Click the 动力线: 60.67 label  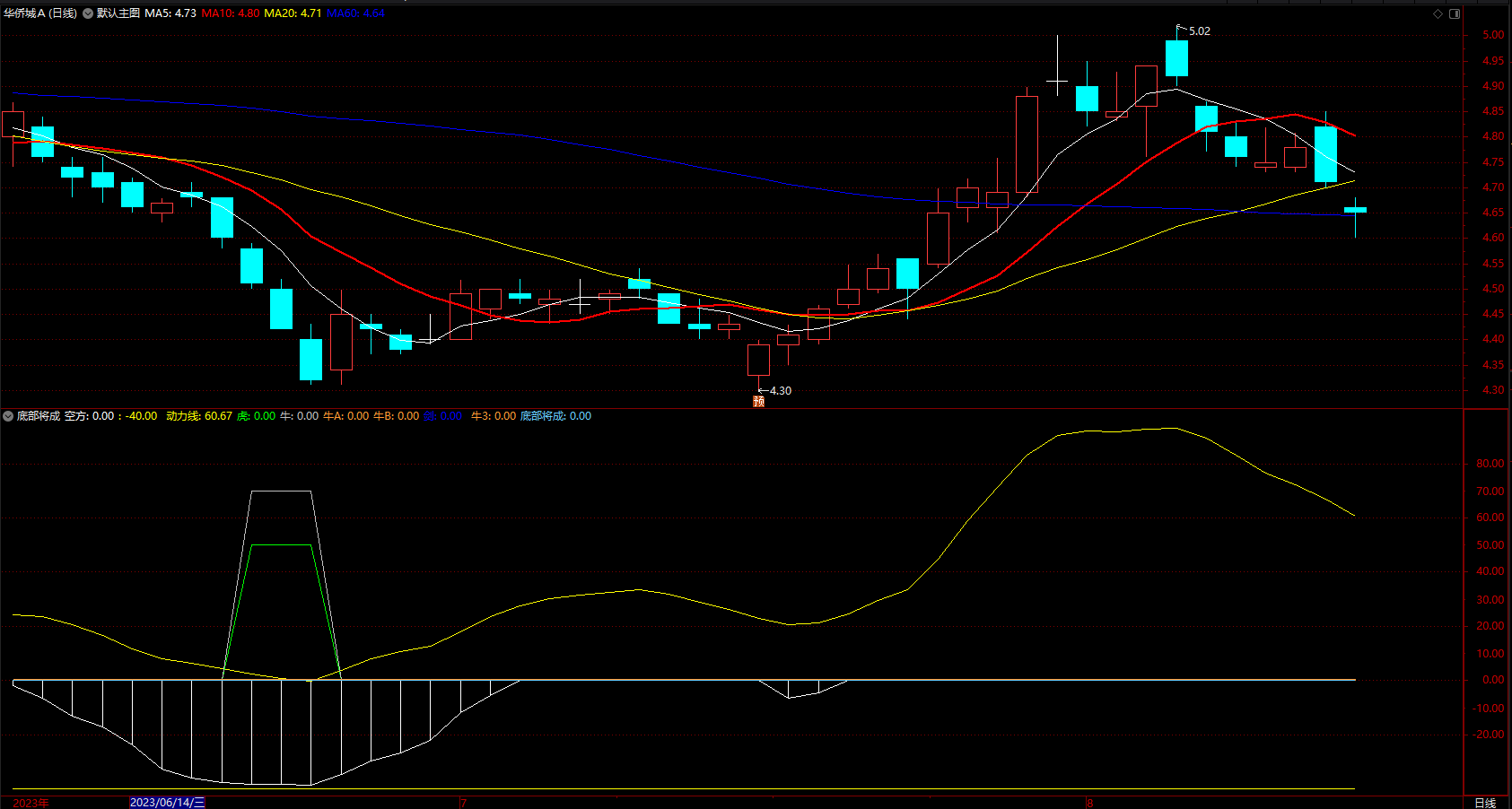point(199,416)
